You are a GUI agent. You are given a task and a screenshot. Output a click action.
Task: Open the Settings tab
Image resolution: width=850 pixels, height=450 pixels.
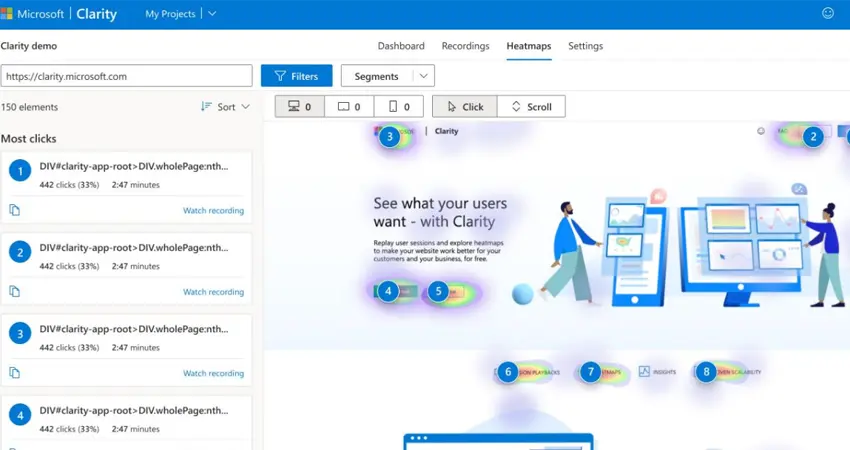[585, 46]
